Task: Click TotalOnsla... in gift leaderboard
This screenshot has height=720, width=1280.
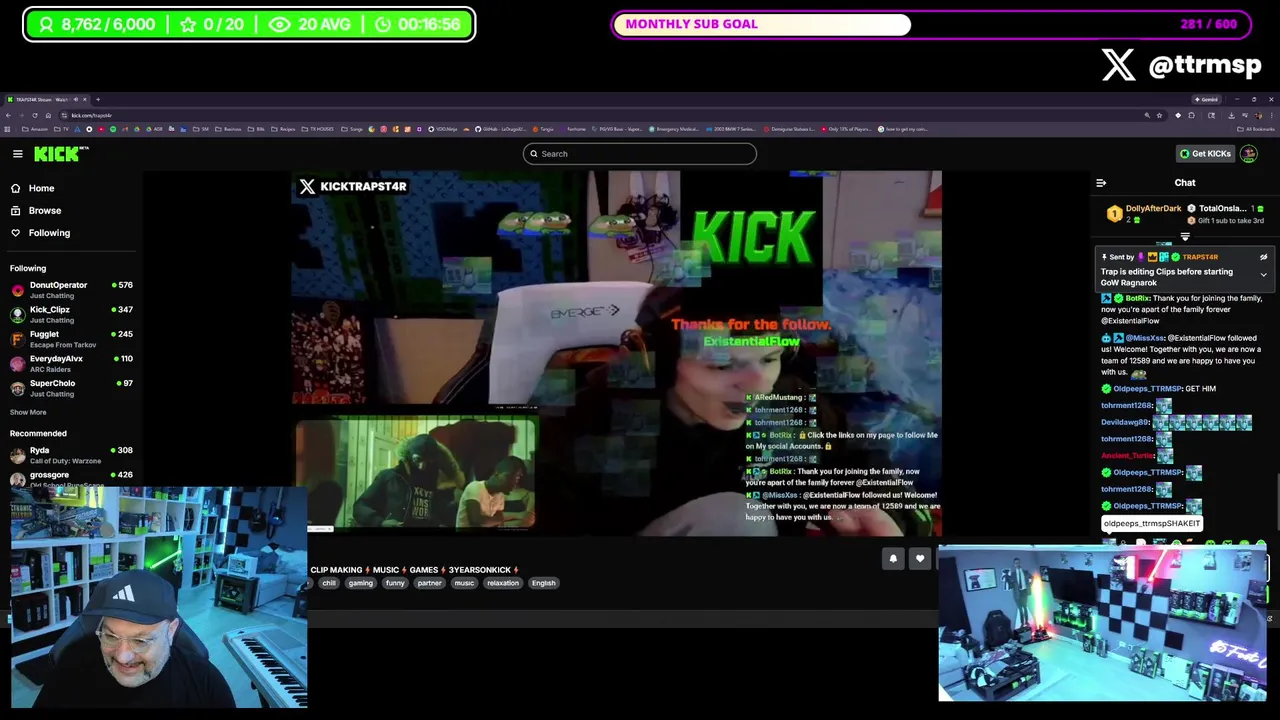Action: (x=1222, y=209)
